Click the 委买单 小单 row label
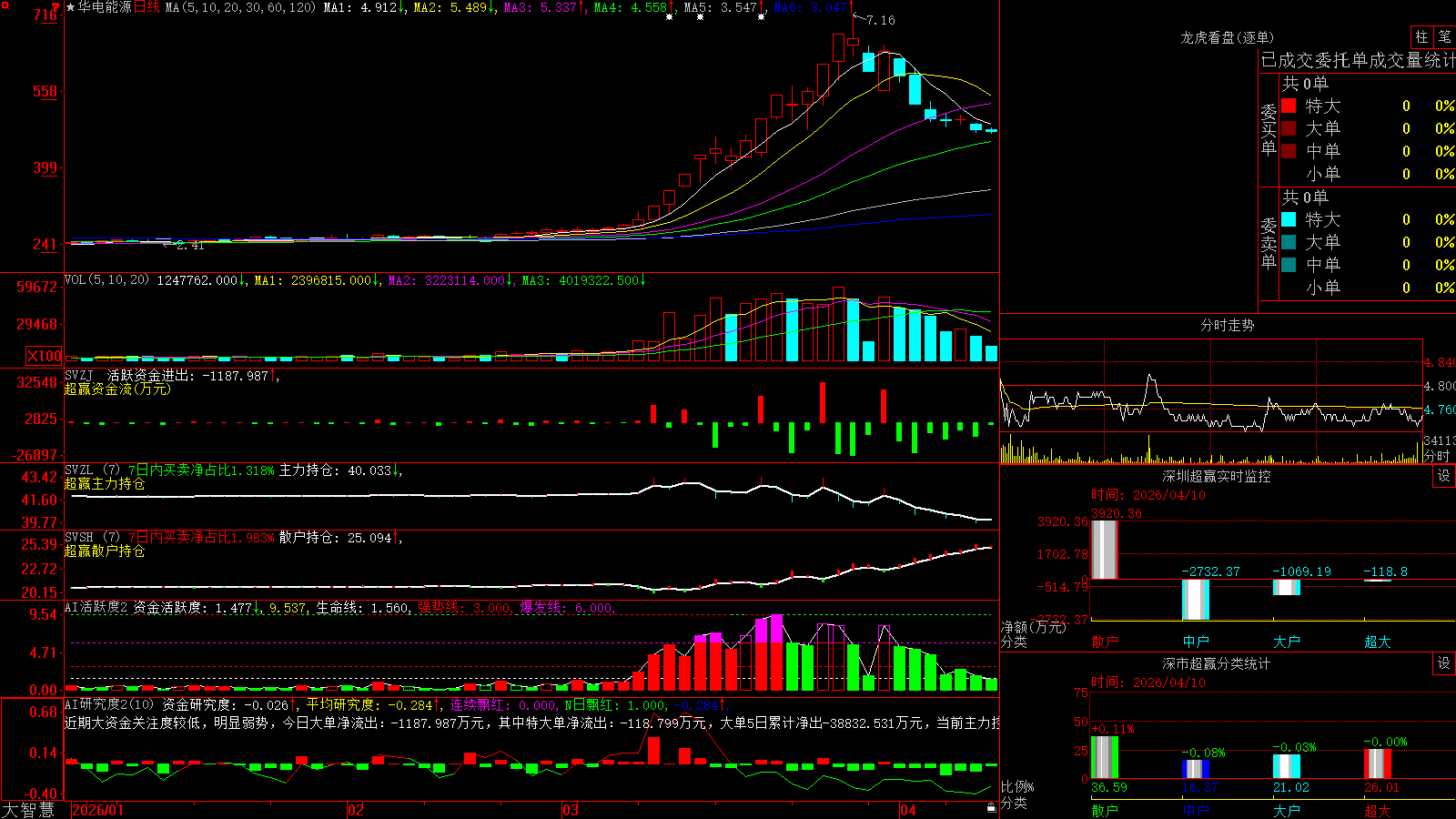Image resolution: width=1456 pixels, height=819 pixels. point(1323,174)
